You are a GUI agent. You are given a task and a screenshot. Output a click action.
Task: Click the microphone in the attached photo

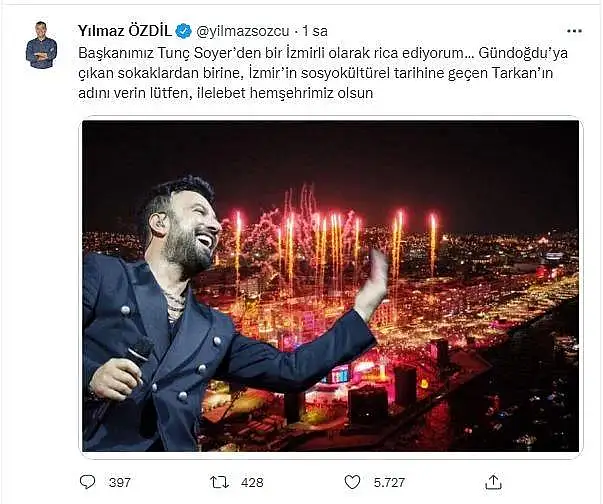click(138, 352)
